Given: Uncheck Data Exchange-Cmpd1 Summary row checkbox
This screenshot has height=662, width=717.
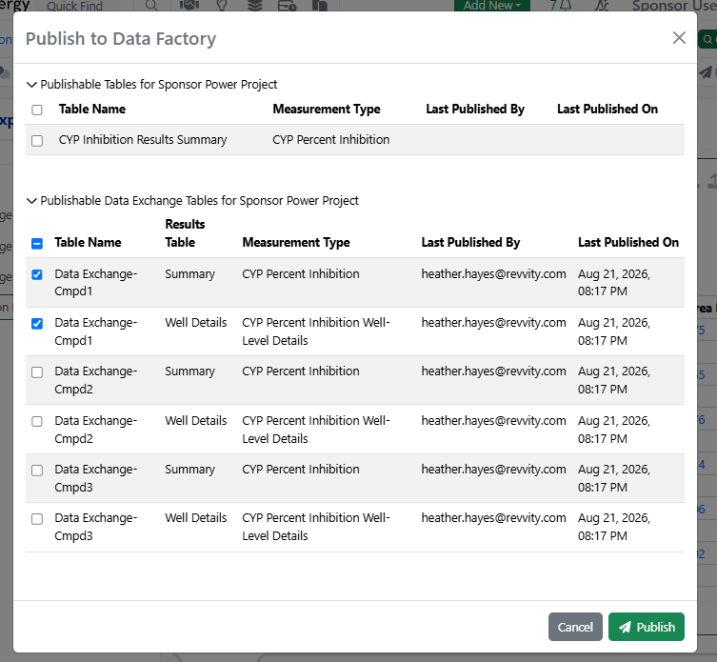Looking at the screenshot, I should click(x=37, y=274).
